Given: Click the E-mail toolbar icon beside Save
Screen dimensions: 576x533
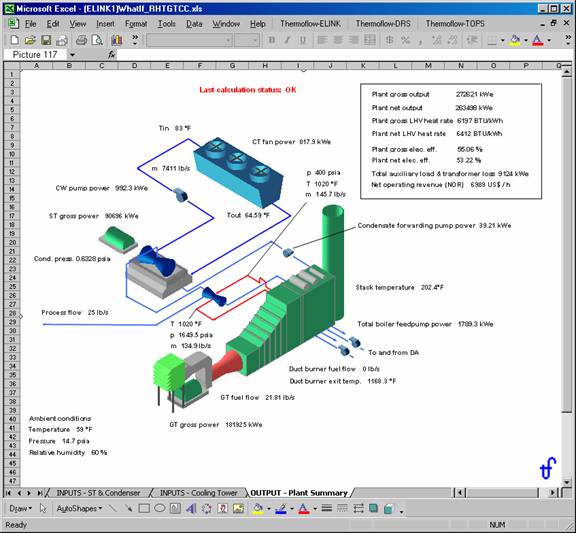Looking at the screenshot, I should [62, 40].
